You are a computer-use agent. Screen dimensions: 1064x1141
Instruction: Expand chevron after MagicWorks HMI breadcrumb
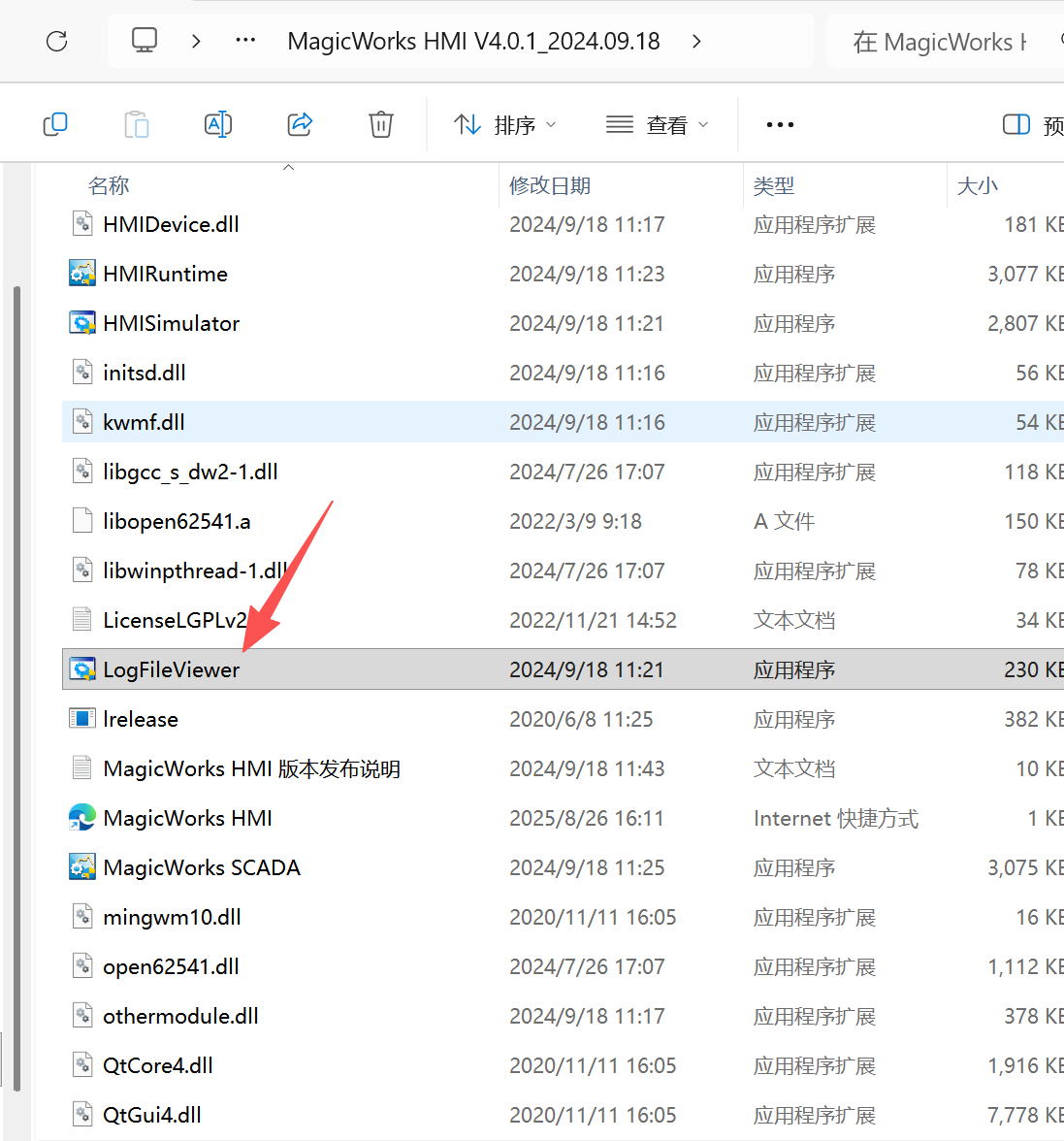click(696, 41)
